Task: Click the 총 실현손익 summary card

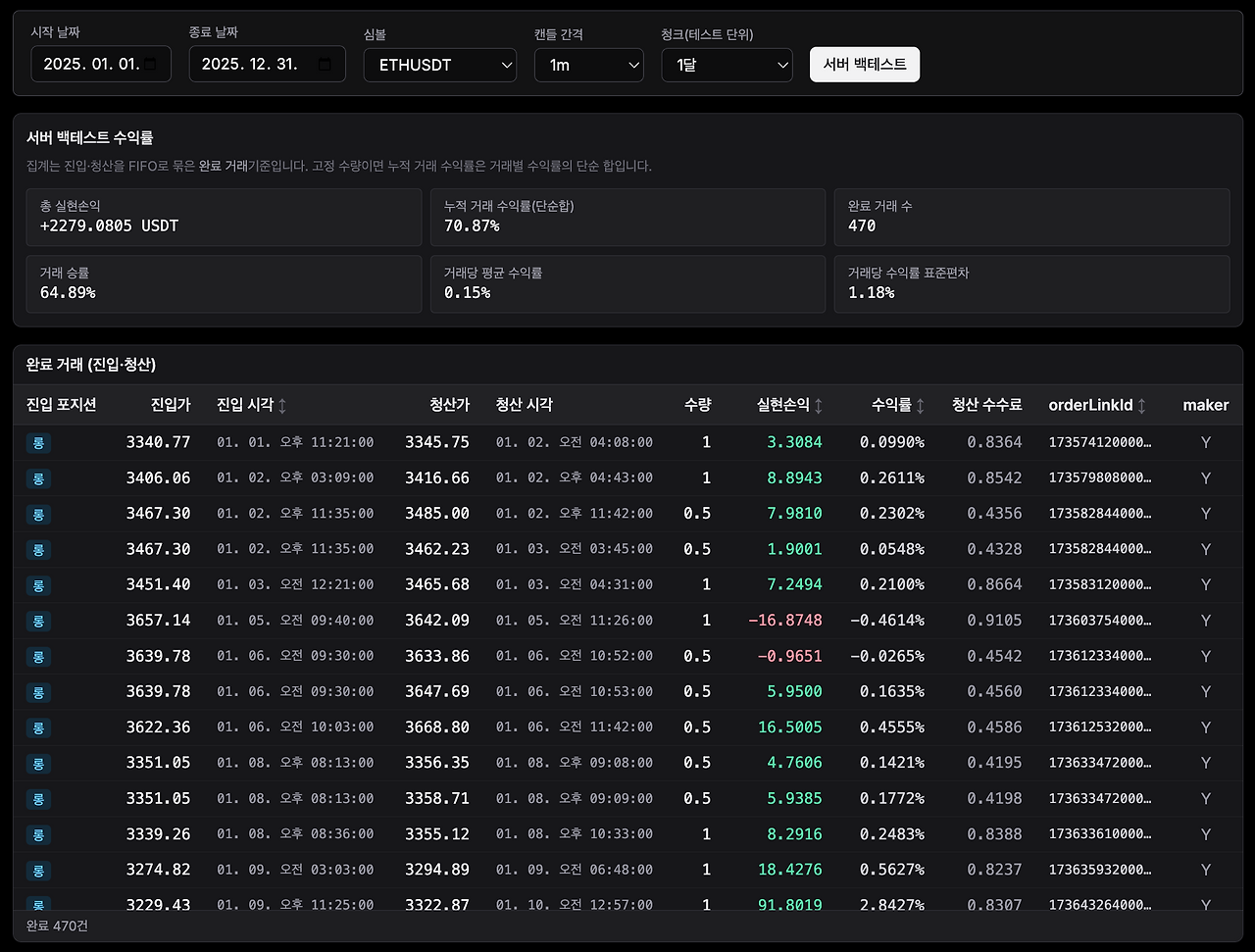Action: coord(224,218)
